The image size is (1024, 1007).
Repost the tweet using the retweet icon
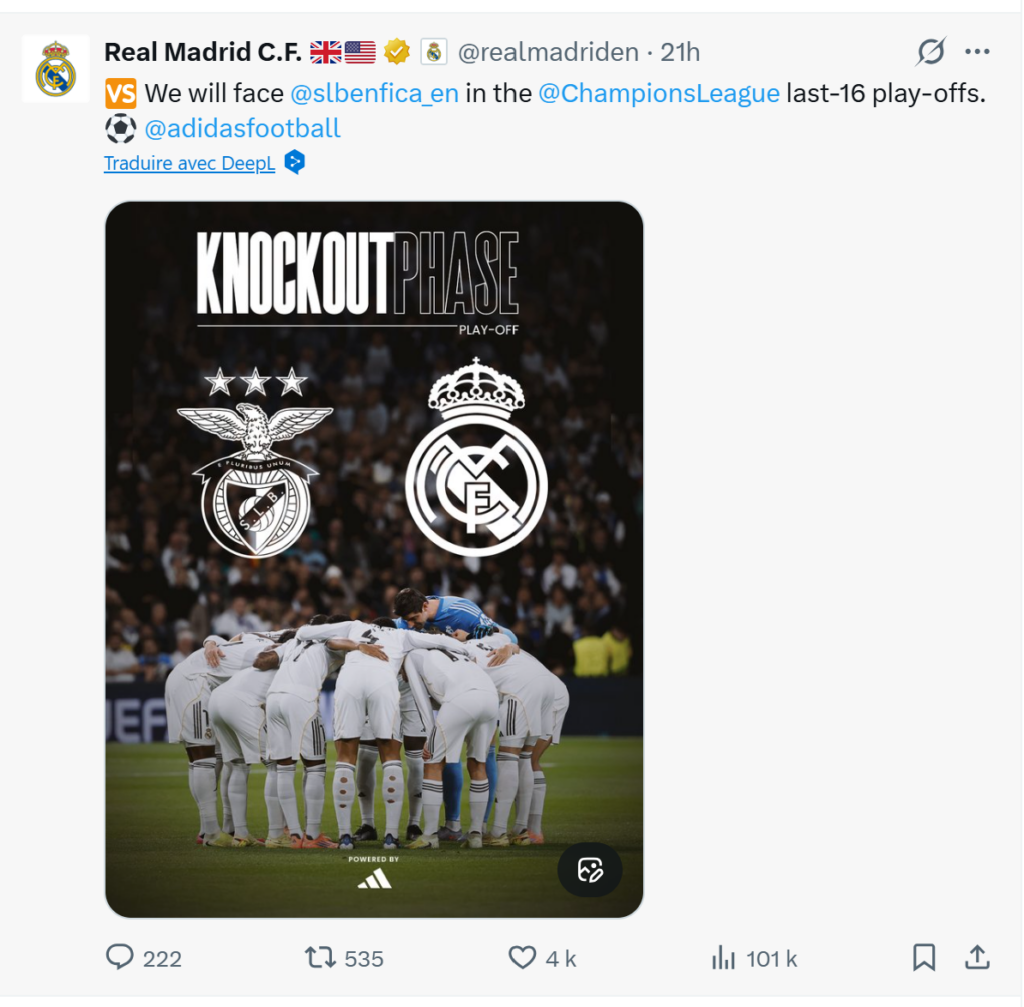click(320, 957)
